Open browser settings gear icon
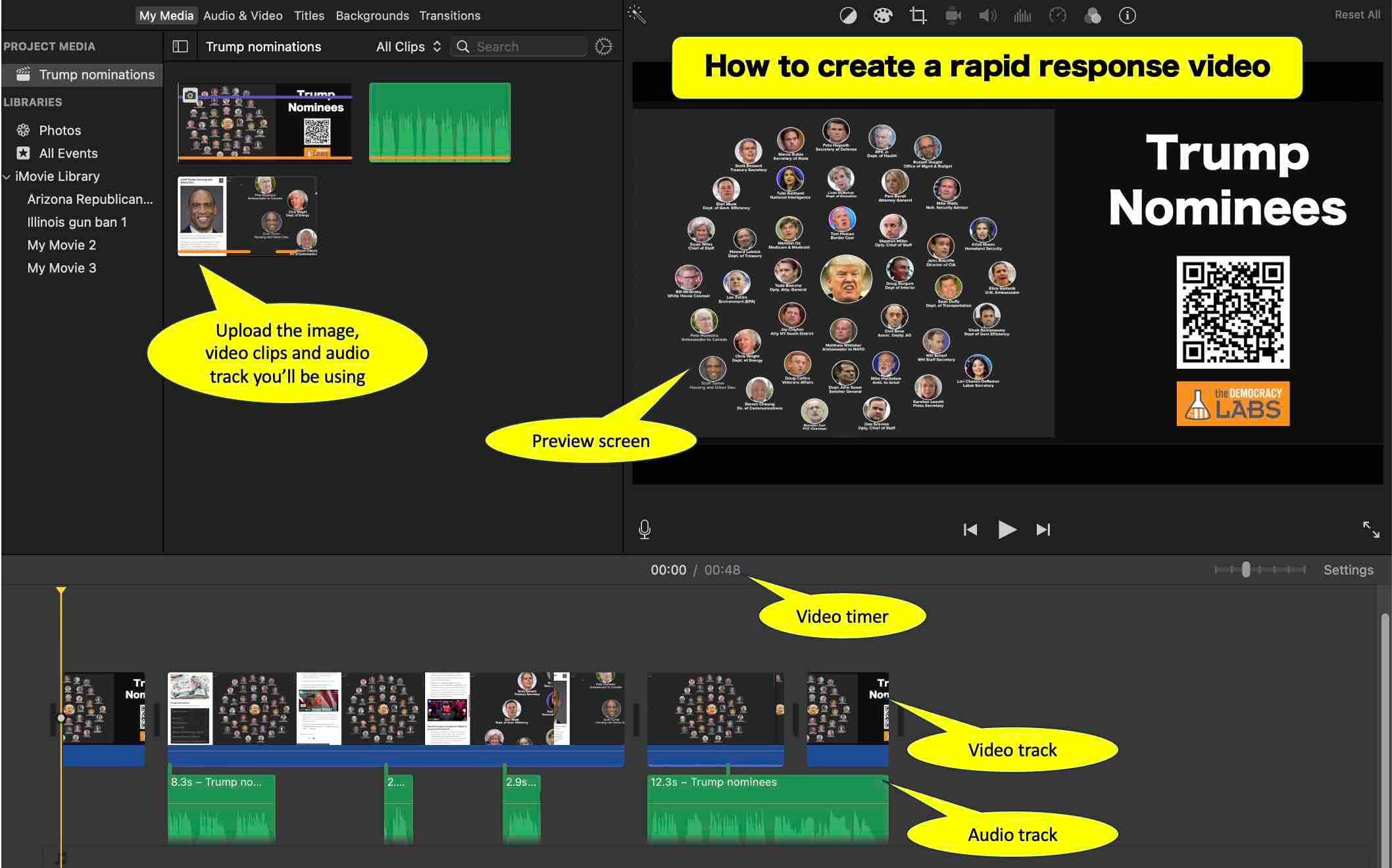 (603, 47)
